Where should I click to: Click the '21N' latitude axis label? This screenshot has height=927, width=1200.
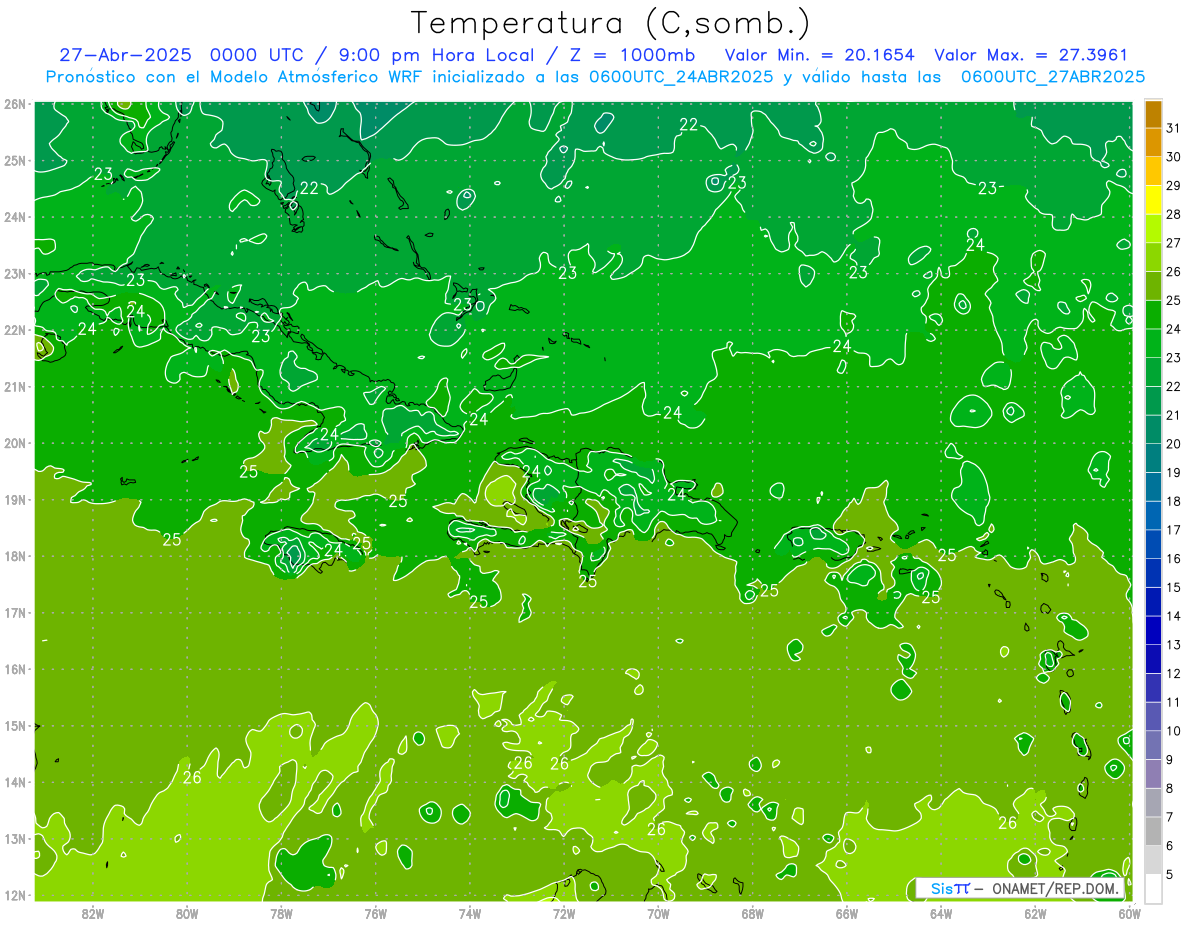tap(15, 386)
